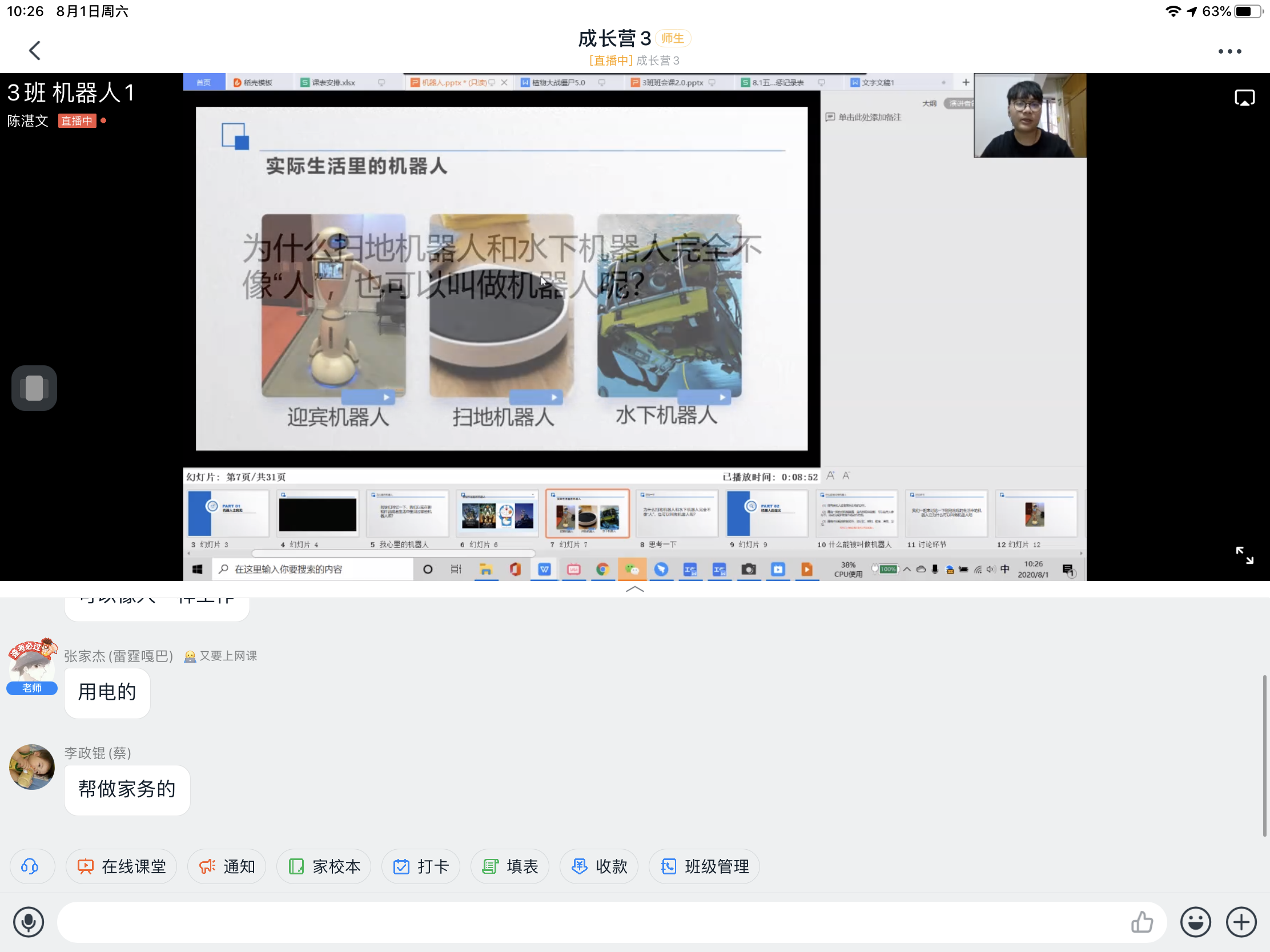Image resolution: width=1270 pixels, height=952 pixels.
Task: Close the 机器人.pptx tab
Action: (x=504, y=82)
